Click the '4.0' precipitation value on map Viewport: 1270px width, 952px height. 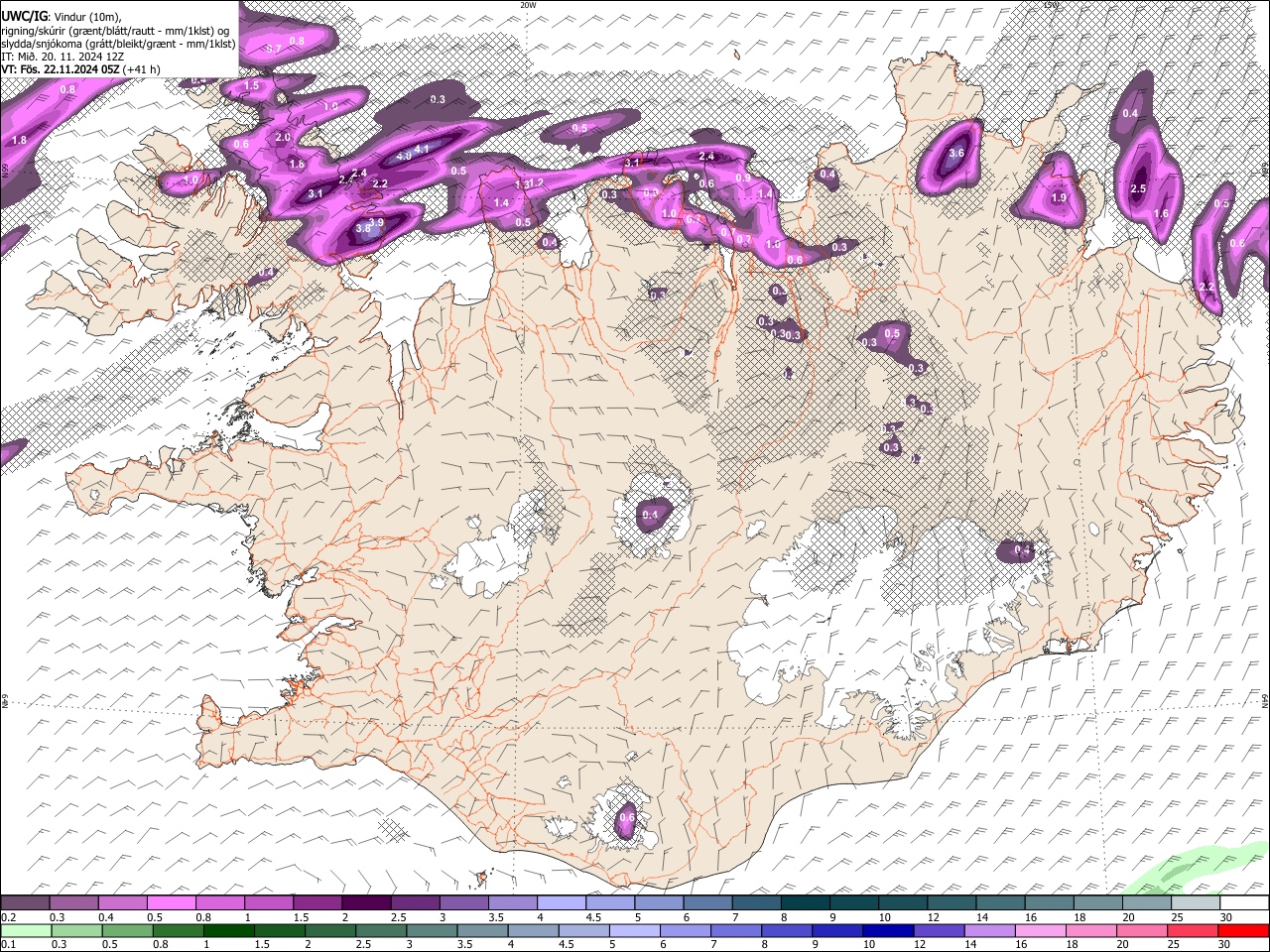(404, 157)
